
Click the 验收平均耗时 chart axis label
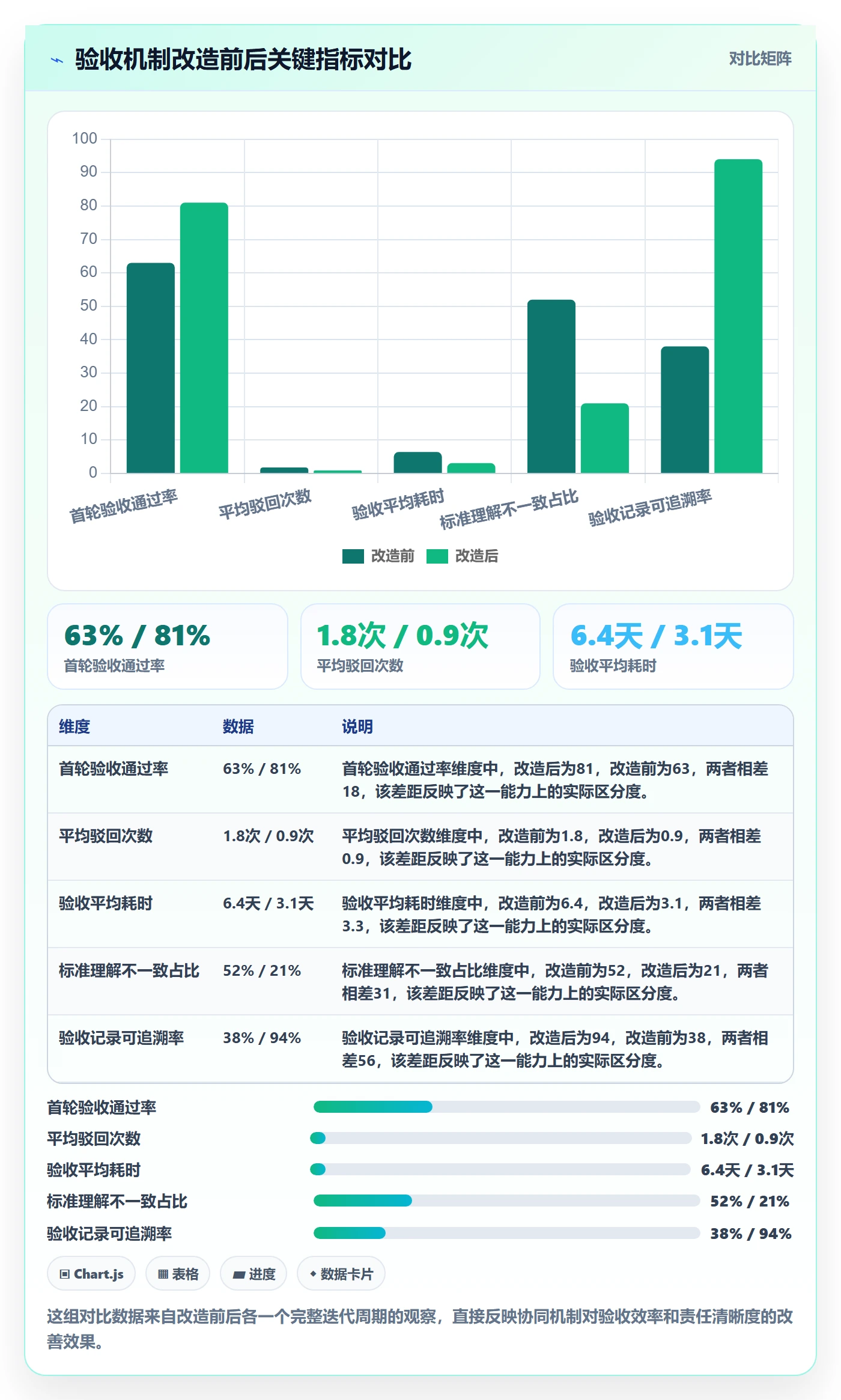[398, 504]
